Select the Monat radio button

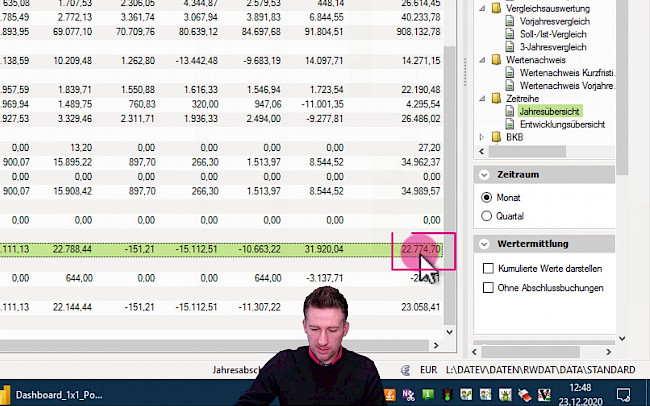(487, 197)
